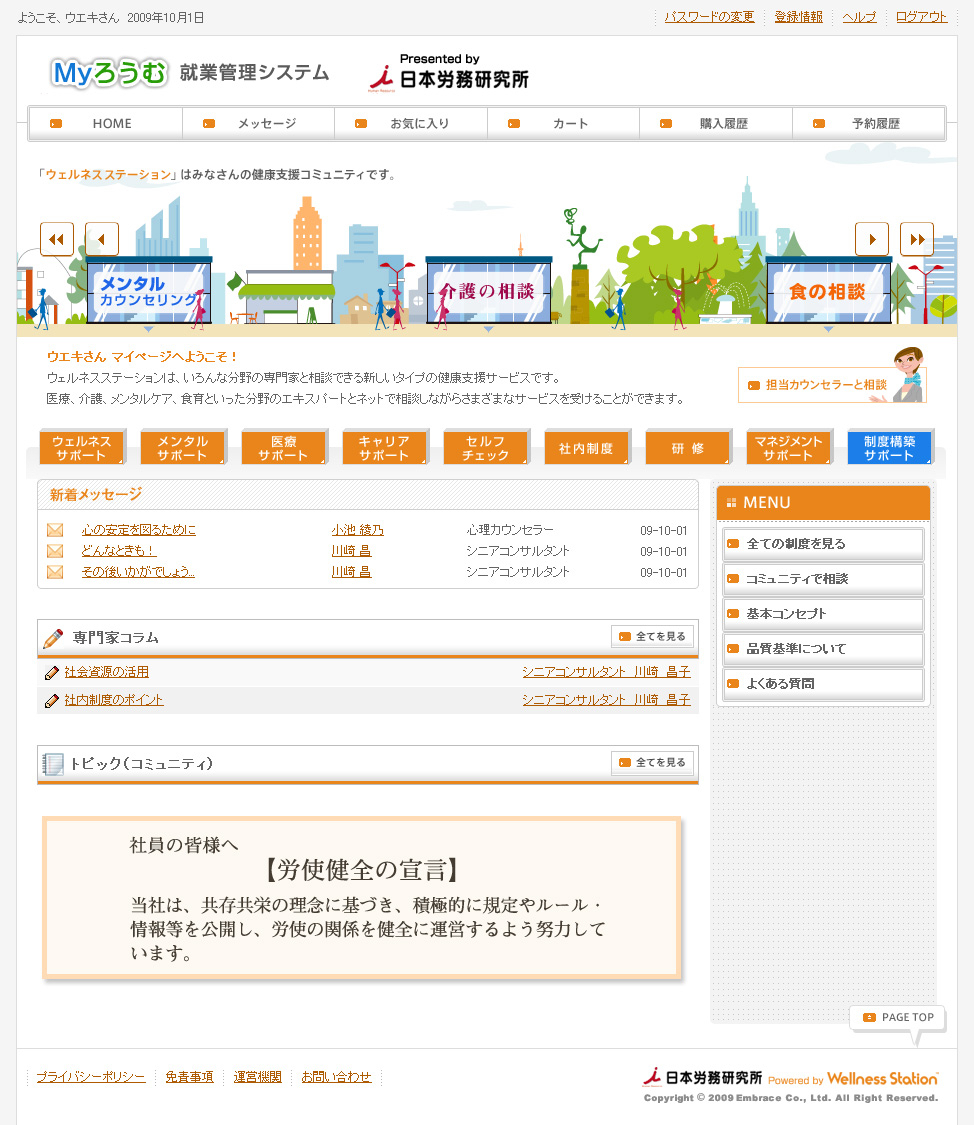Click pencil icon beside 社会資源の活用
Viewport: 974px width, 1125px height.
52,673
